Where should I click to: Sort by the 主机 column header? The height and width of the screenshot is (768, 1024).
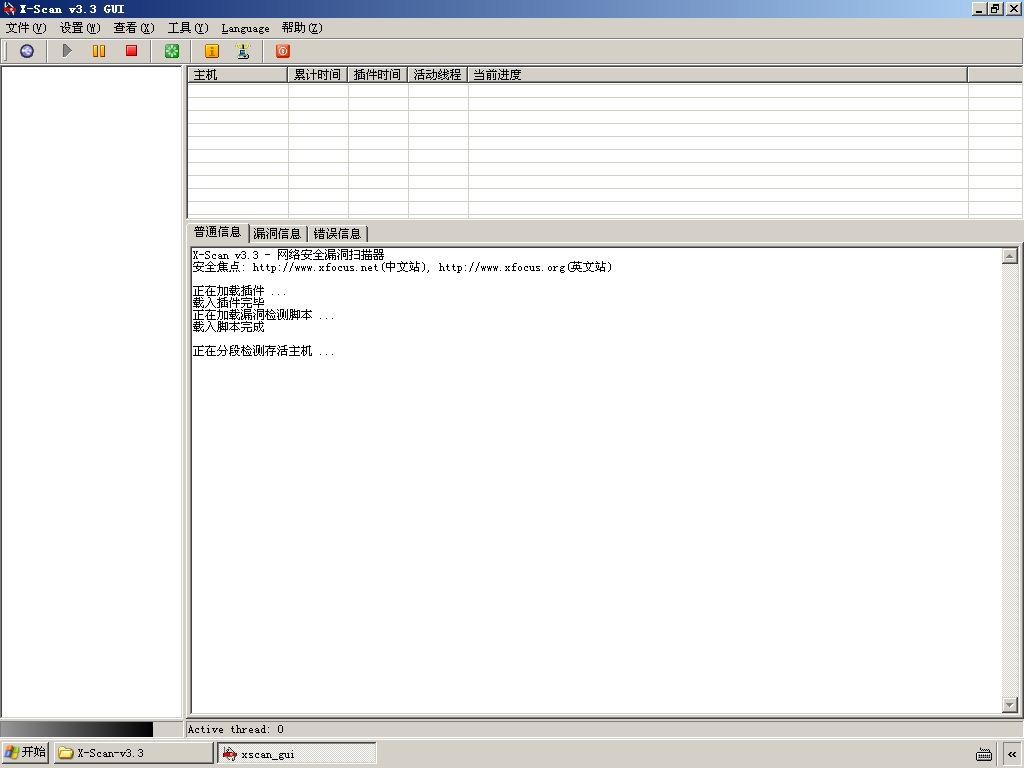point(238,74)
